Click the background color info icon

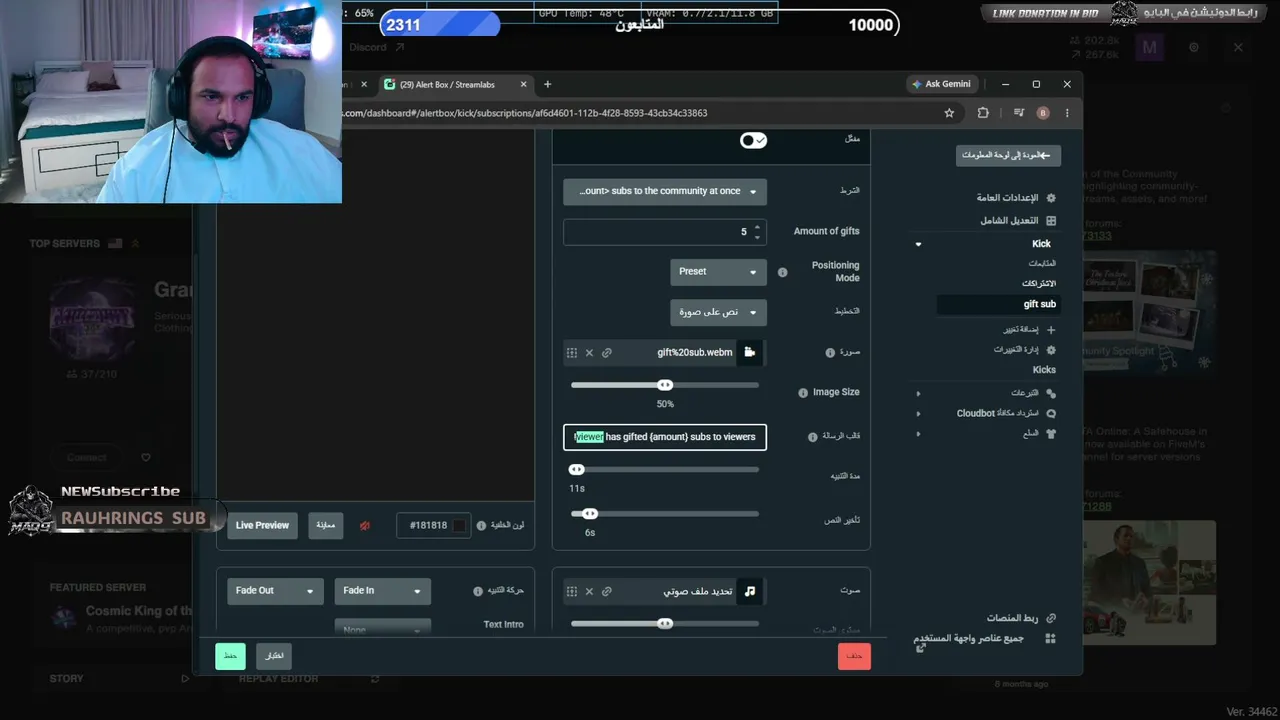tap(481, 526)
